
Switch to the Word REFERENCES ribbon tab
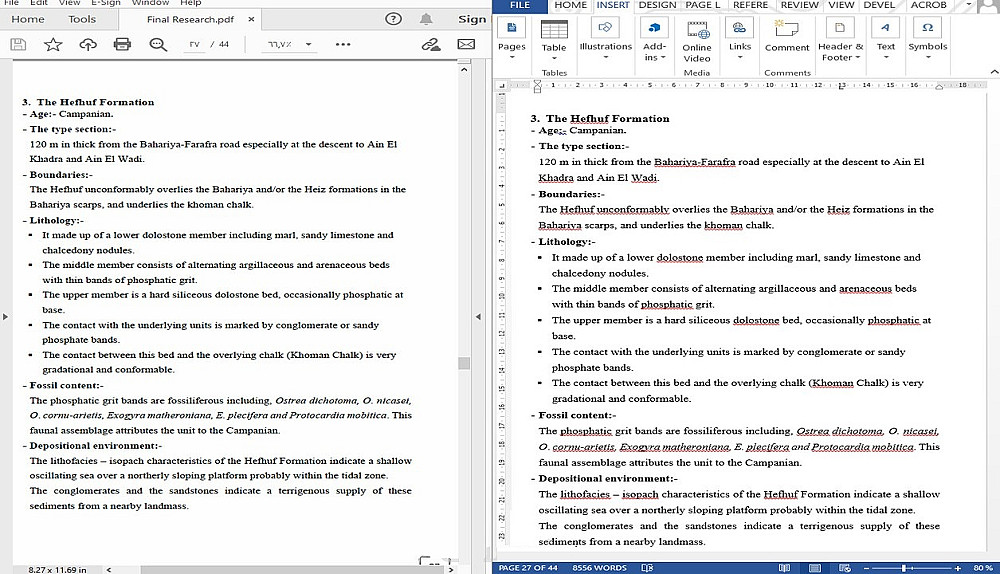pyautogui.click(x=751, y=5)
